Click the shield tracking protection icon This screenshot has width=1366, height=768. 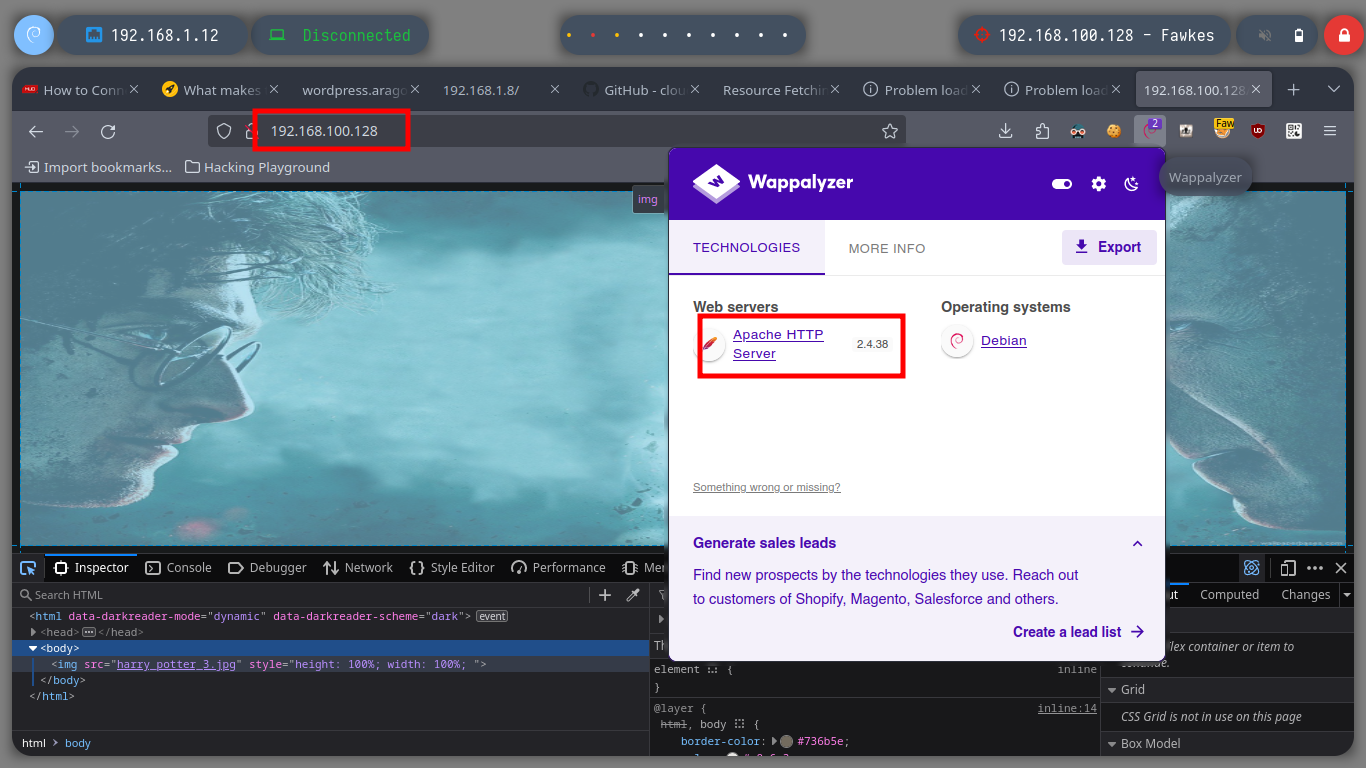225,131
